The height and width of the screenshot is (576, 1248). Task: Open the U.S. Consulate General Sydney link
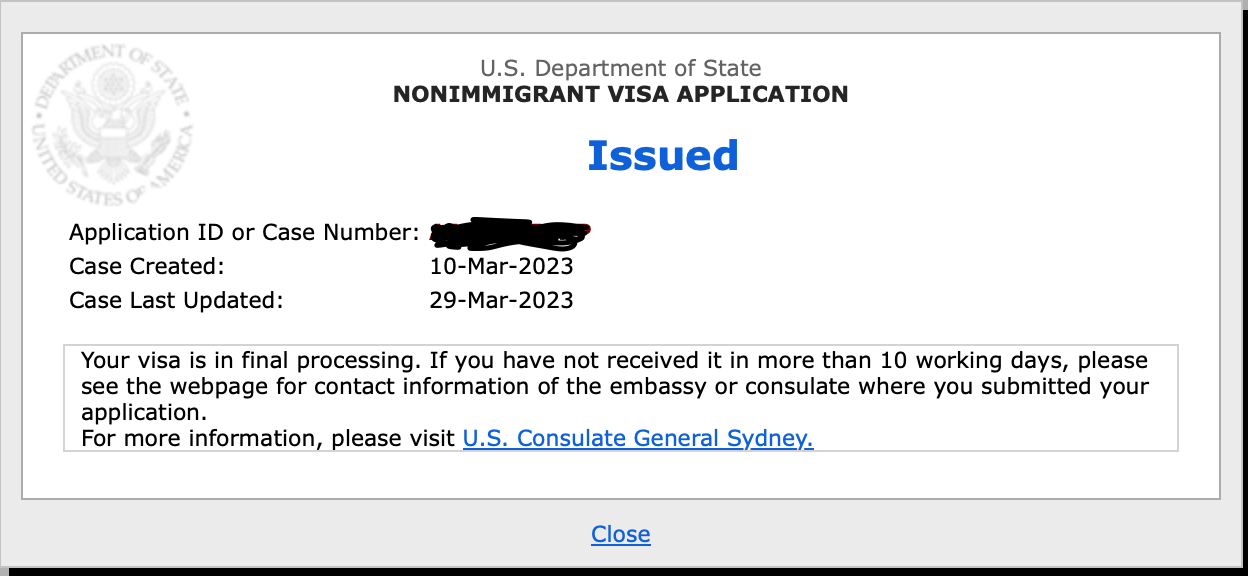pyautogui.click(x=638, y=438)
